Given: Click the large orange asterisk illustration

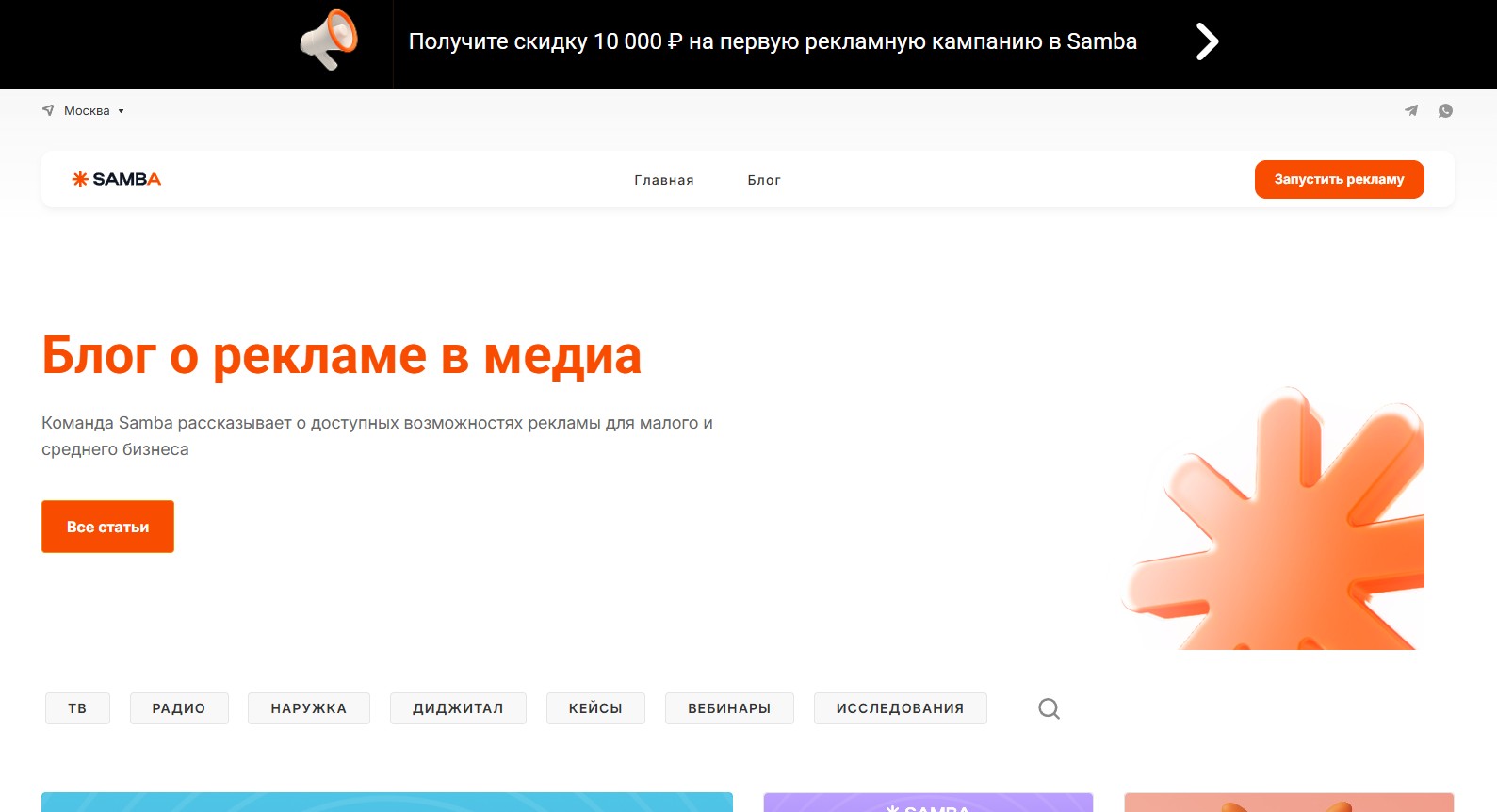Looking at the screenshot, I should pos(1273,518).
